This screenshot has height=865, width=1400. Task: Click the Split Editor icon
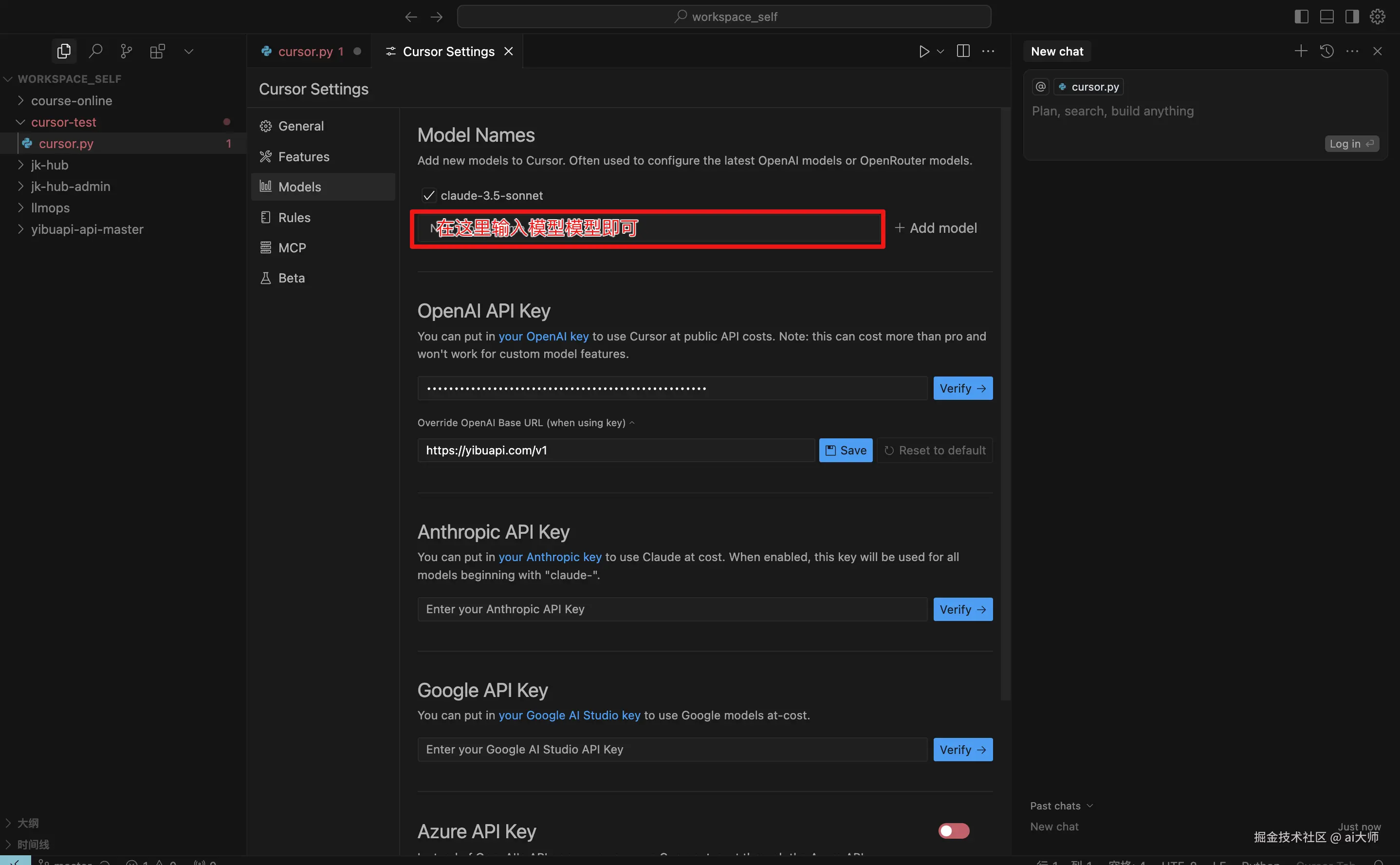click(963, 52)
